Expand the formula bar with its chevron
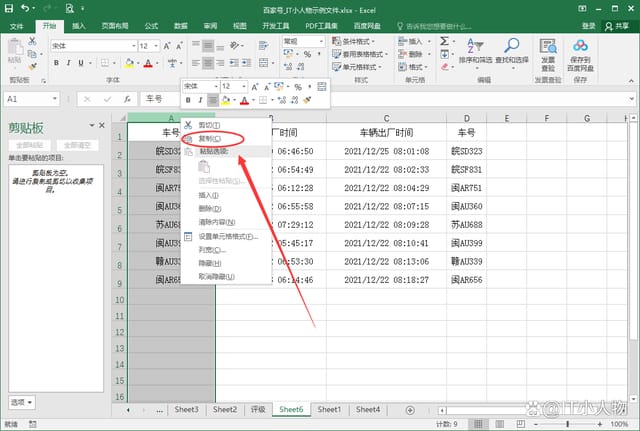The height and width of the screenshot is (431, 640). 632,99
